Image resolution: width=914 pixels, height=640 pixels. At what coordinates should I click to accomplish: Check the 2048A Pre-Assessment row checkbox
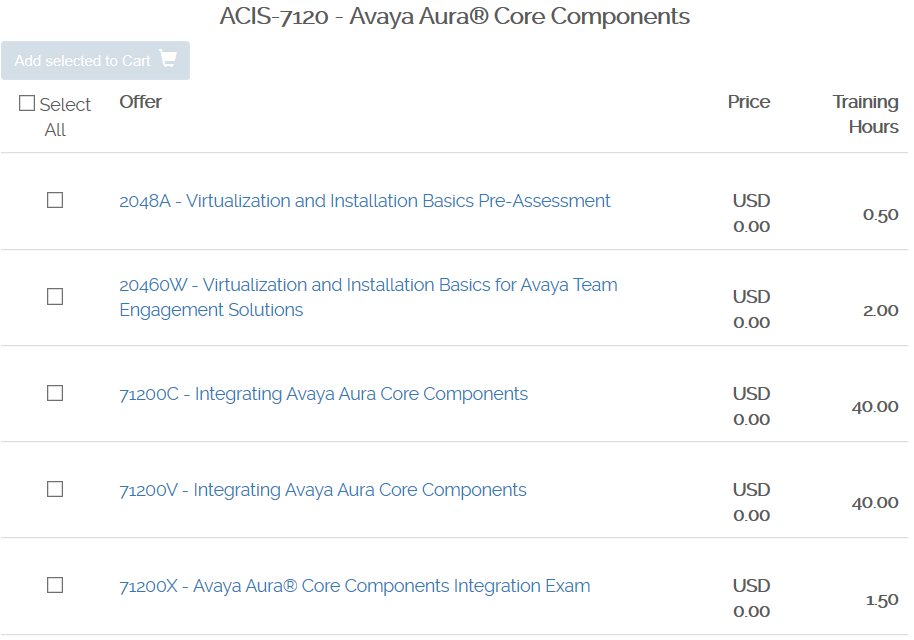(55, 200)
